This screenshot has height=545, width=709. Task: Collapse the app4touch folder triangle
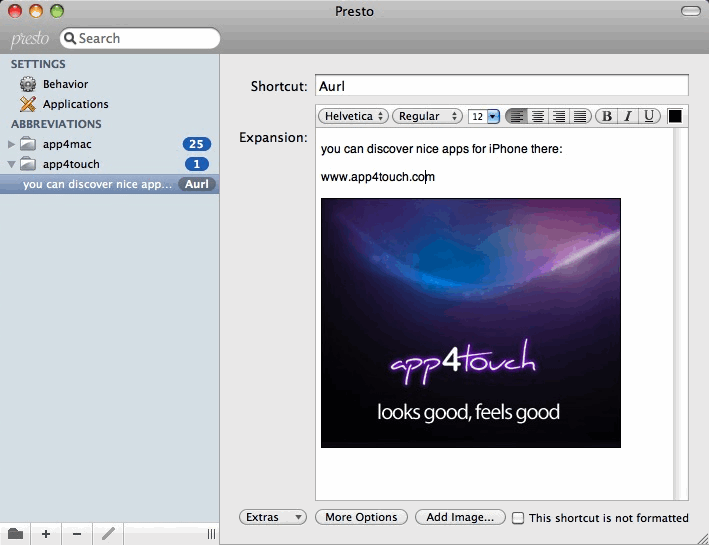pyautogui.click(x=11, y=164)
